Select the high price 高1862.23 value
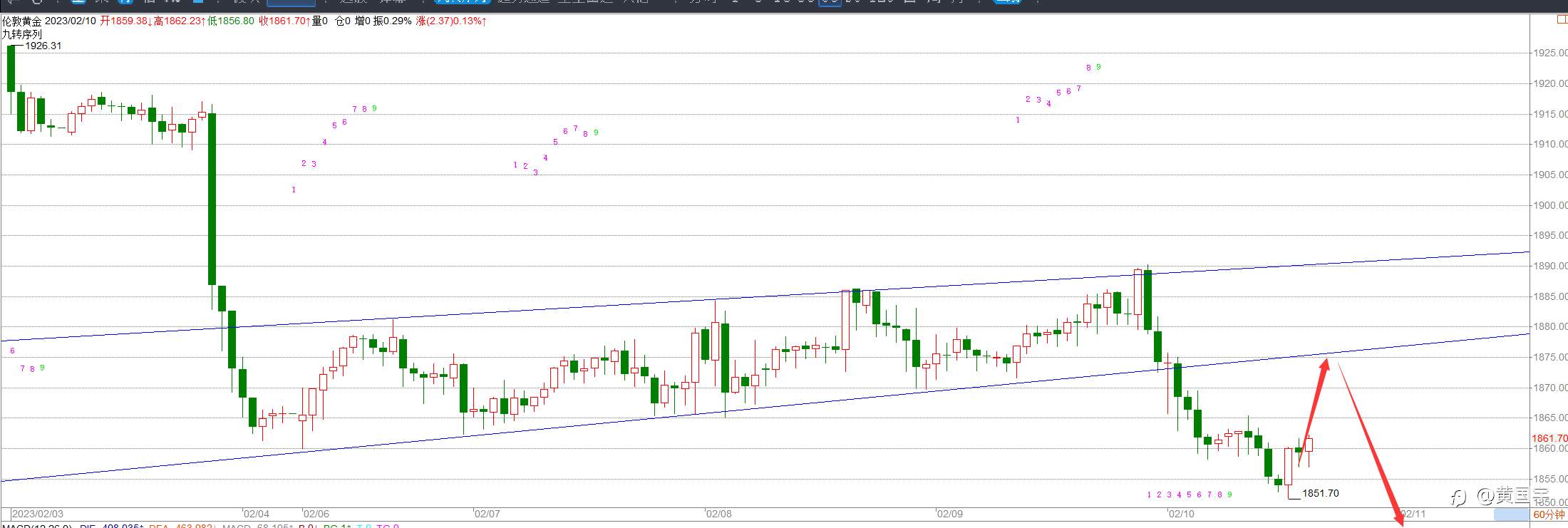The height and width of the screenshot is (528, 1568). tap(178, 21)
